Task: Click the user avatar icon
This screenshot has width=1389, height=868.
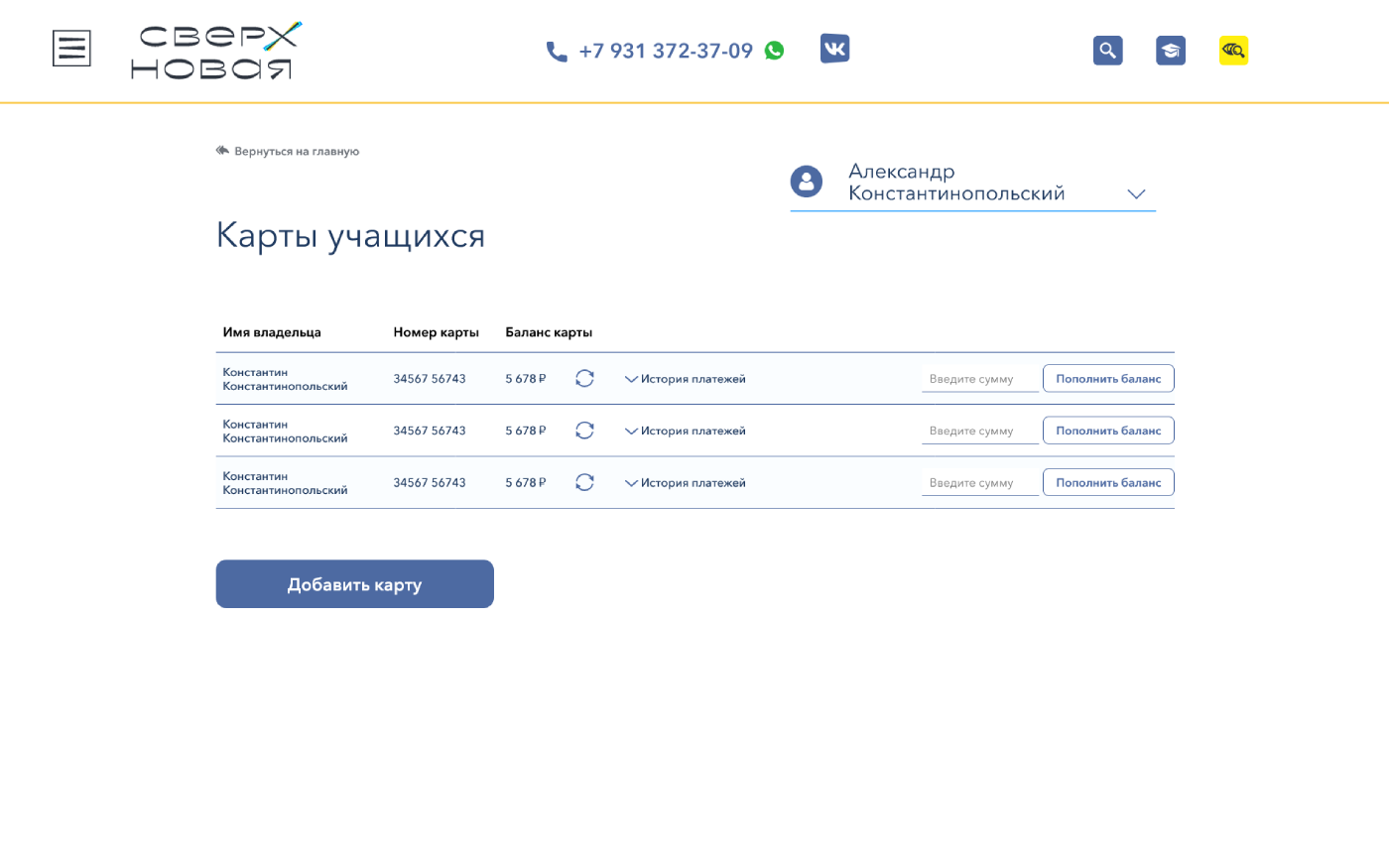Action: [x=807, y=182]
